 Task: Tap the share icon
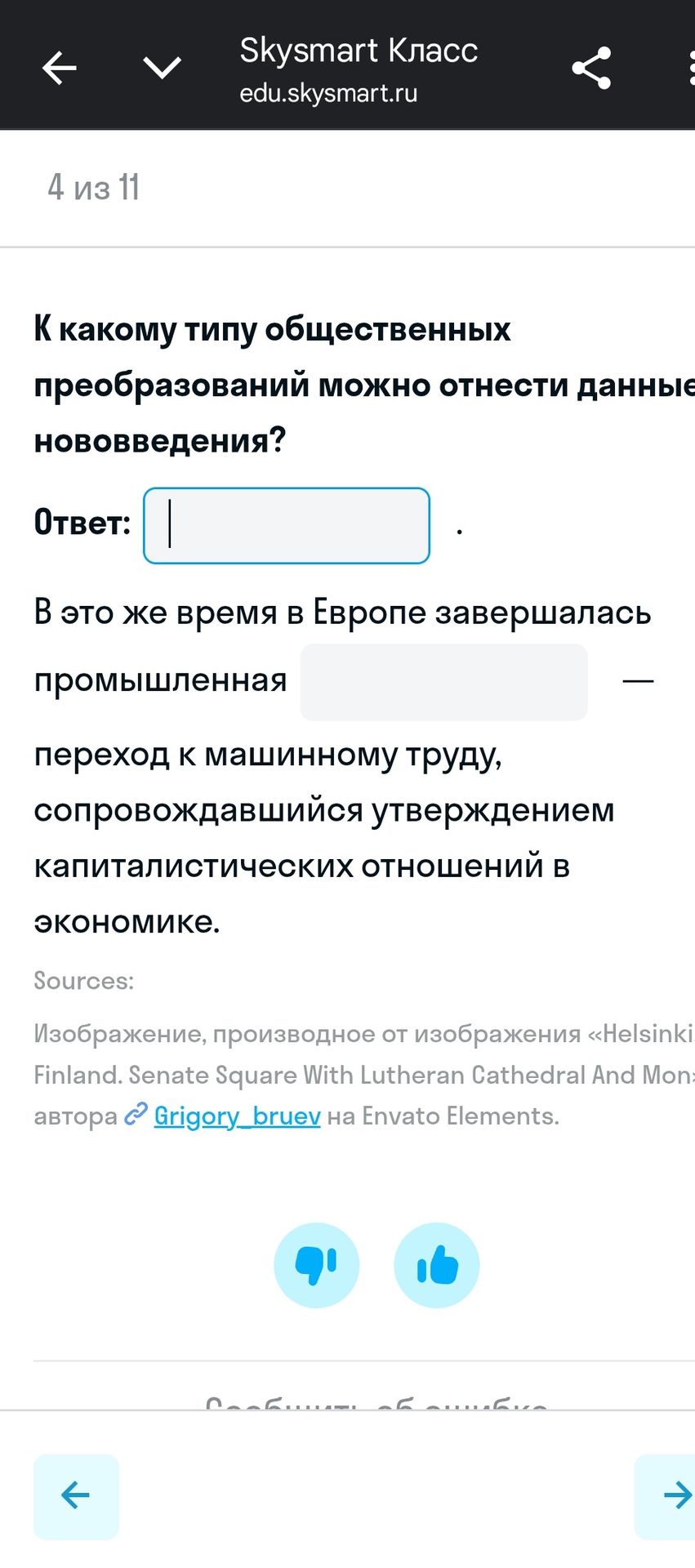[592, 68]
